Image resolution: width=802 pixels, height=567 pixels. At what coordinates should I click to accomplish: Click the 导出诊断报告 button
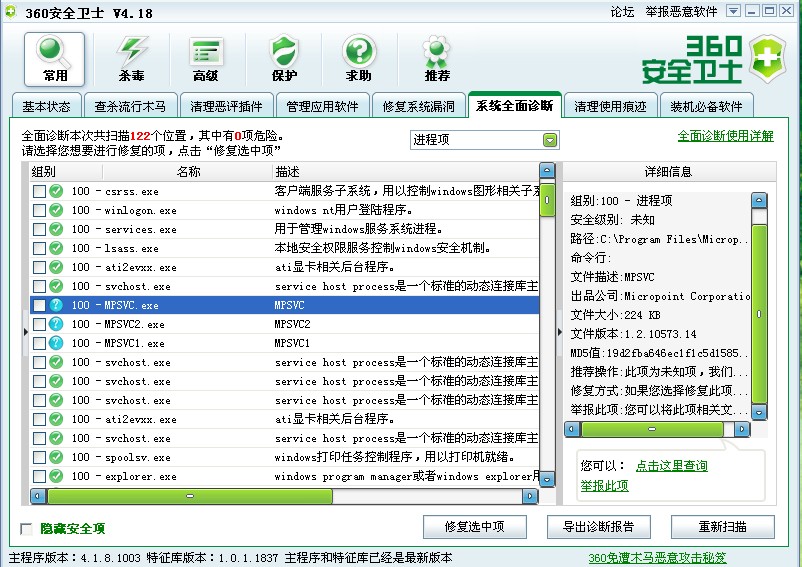[598, 527]
